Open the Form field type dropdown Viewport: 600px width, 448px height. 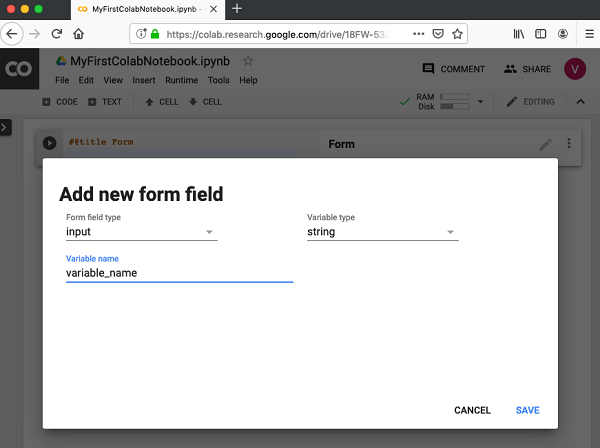142,232
